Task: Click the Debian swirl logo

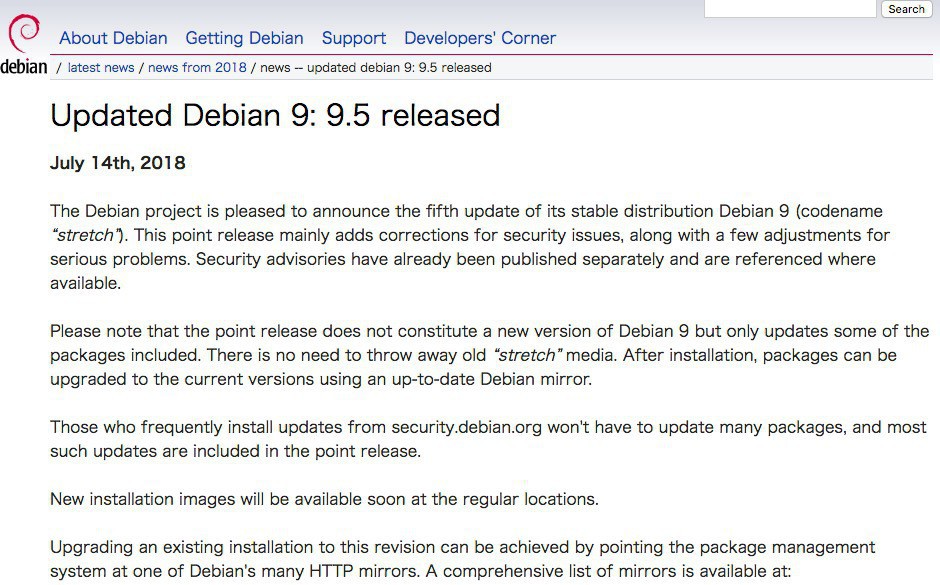Action: click(24, 33)
